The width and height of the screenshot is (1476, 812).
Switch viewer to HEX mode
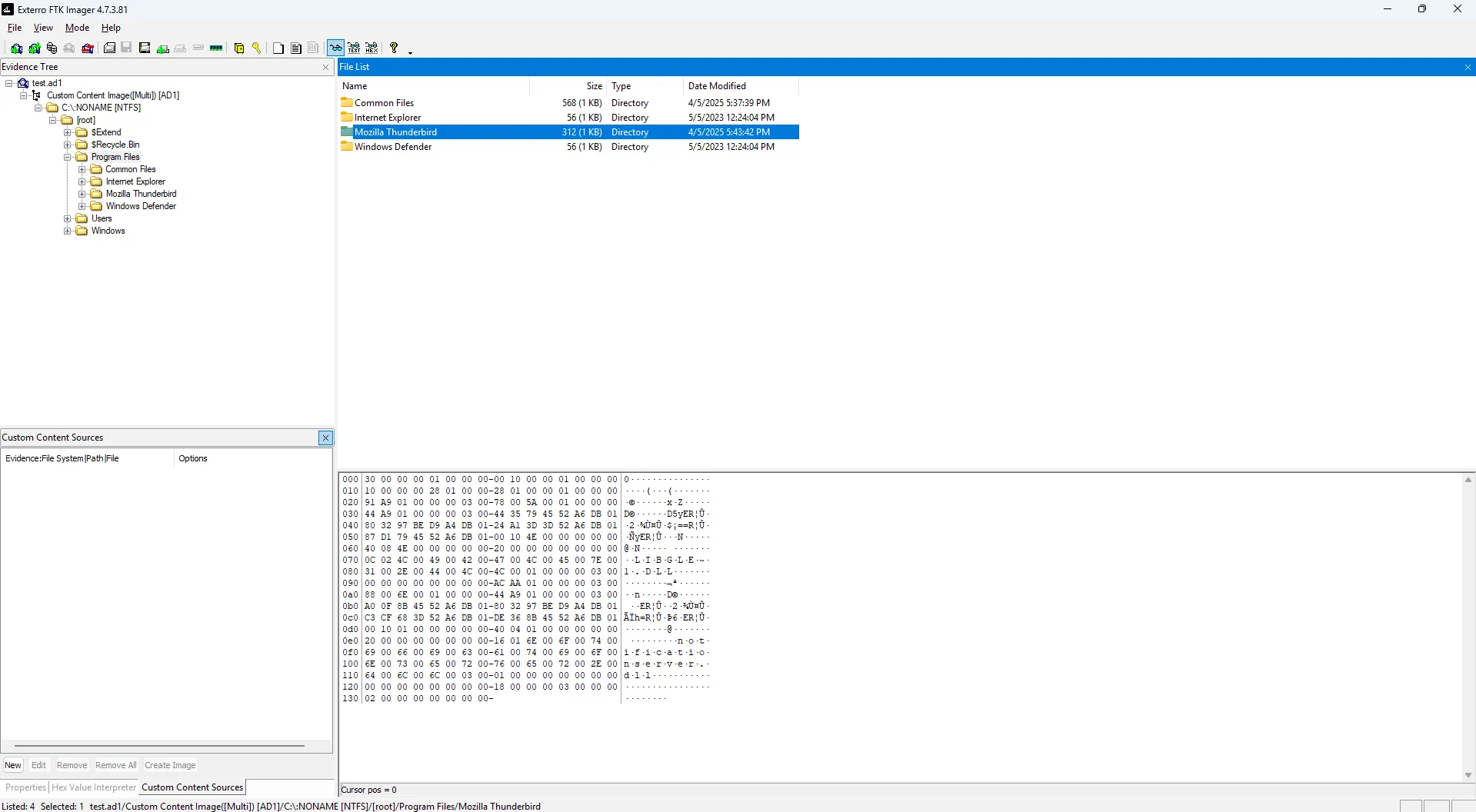(371, 48)
